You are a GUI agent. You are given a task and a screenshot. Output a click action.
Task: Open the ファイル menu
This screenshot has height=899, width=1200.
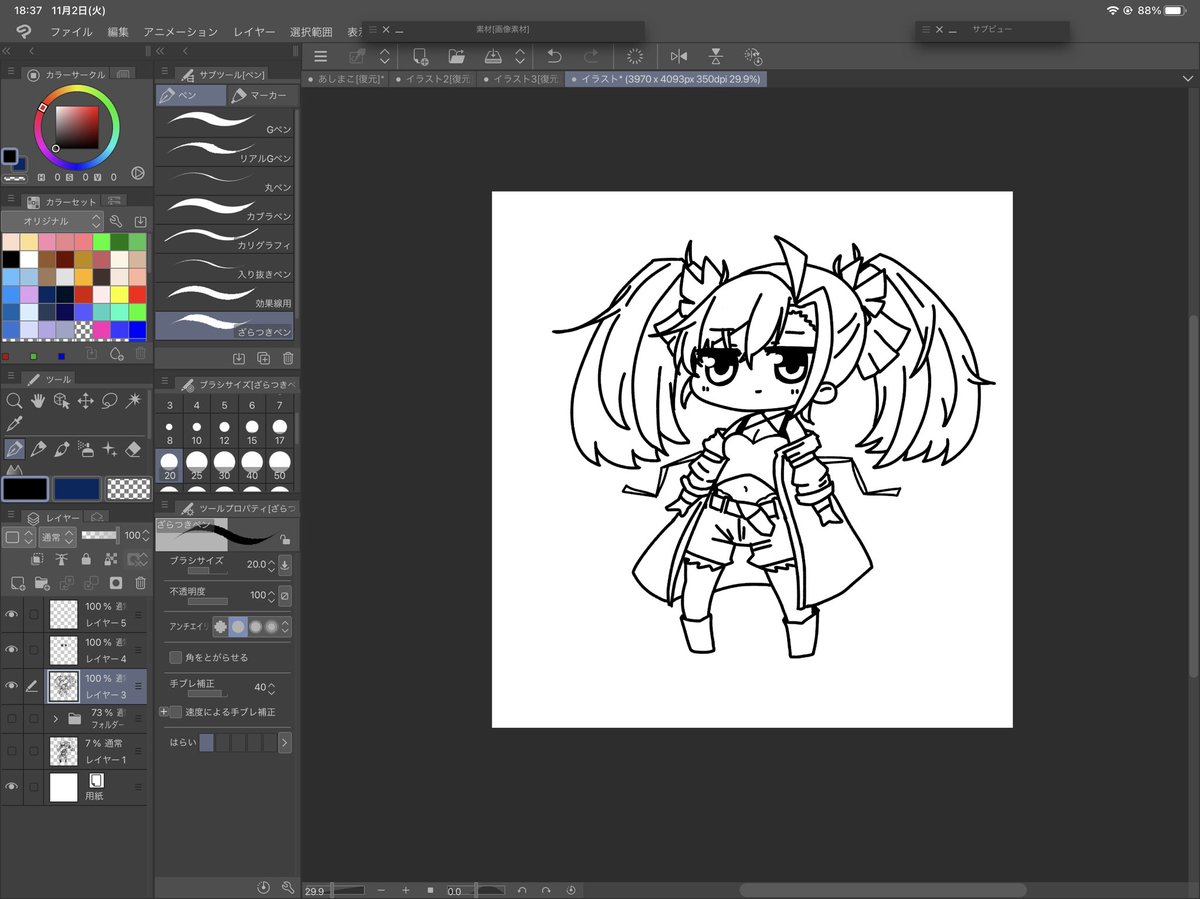click(71, 32)
